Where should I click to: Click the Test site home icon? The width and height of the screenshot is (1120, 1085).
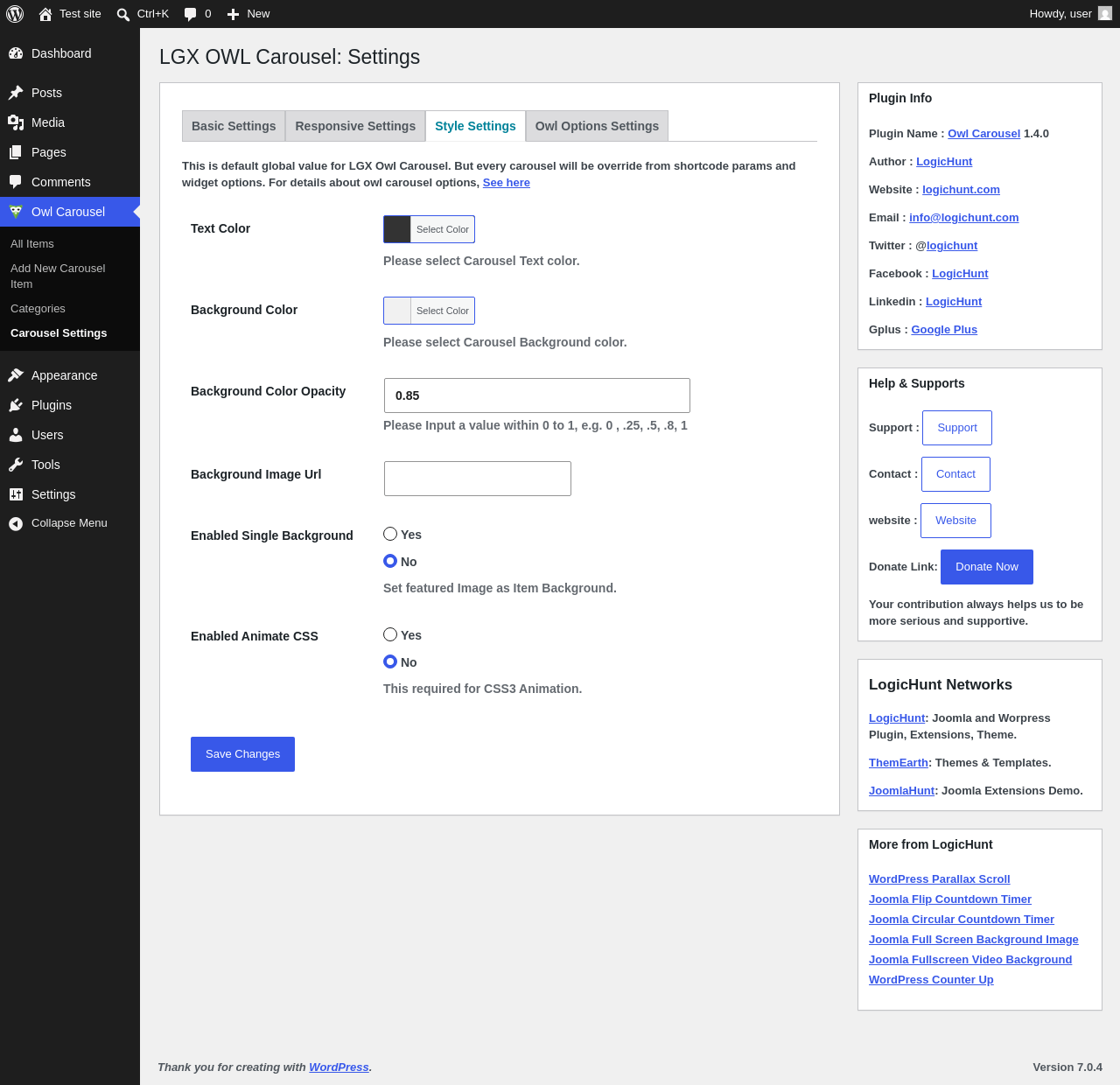tap(45, 14)
